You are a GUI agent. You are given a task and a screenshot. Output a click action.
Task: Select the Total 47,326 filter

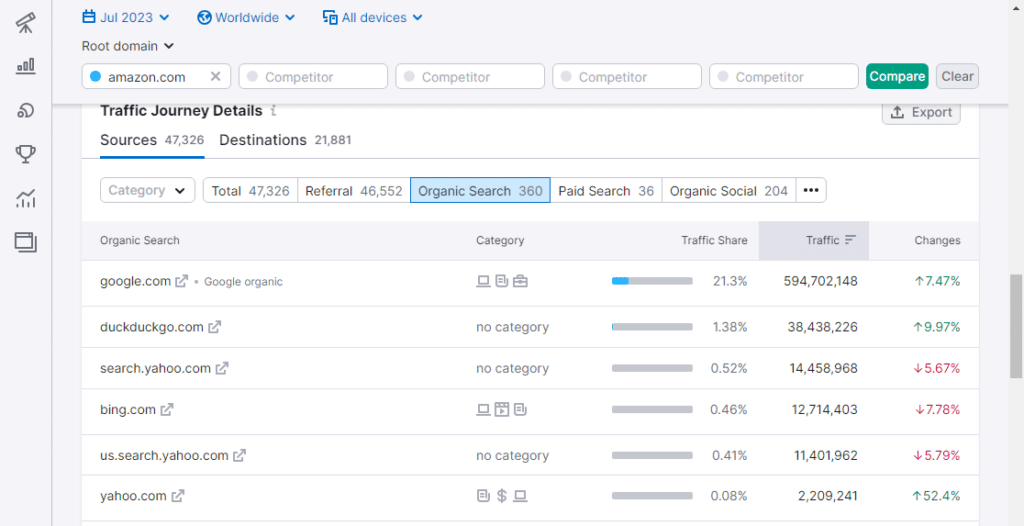click(251, 190)
